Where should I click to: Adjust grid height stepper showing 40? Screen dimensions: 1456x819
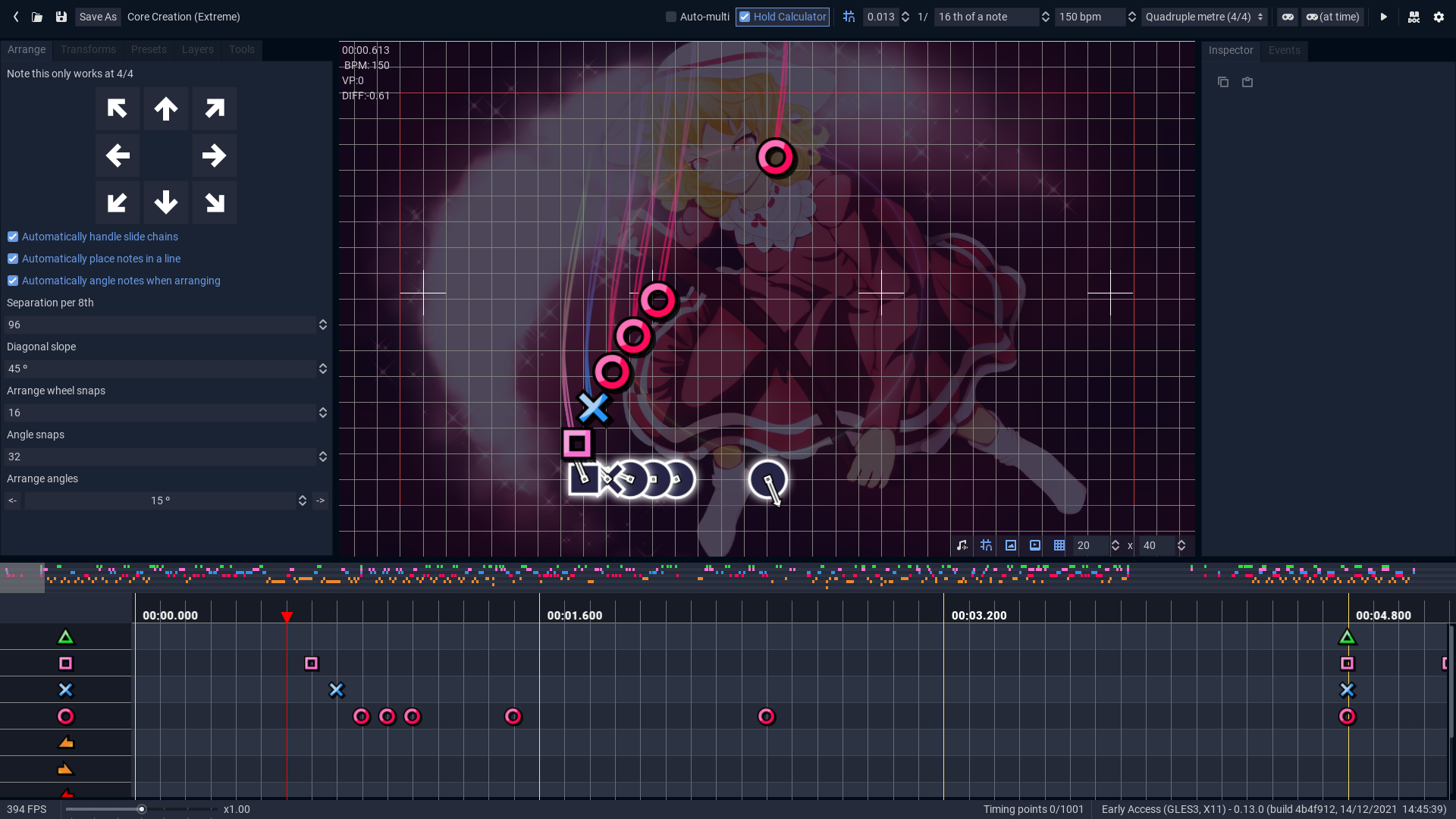[1181, 546]
